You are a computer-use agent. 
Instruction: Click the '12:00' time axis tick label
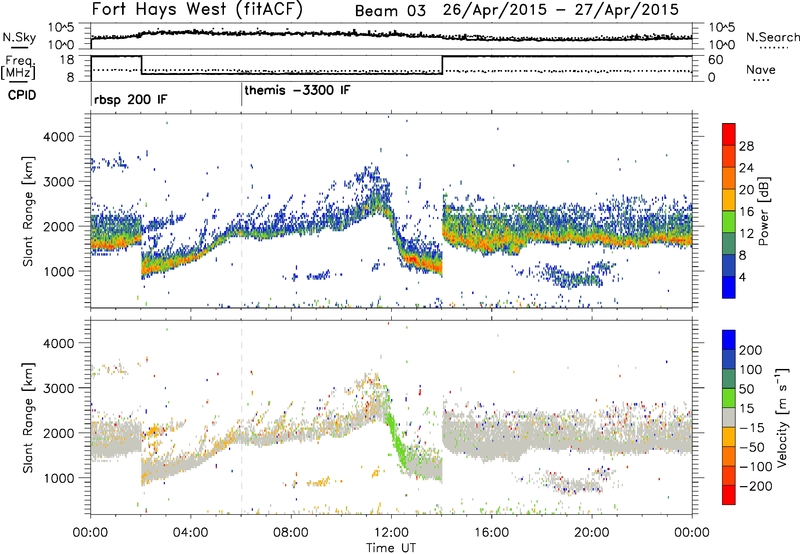(x=391, y=533)
